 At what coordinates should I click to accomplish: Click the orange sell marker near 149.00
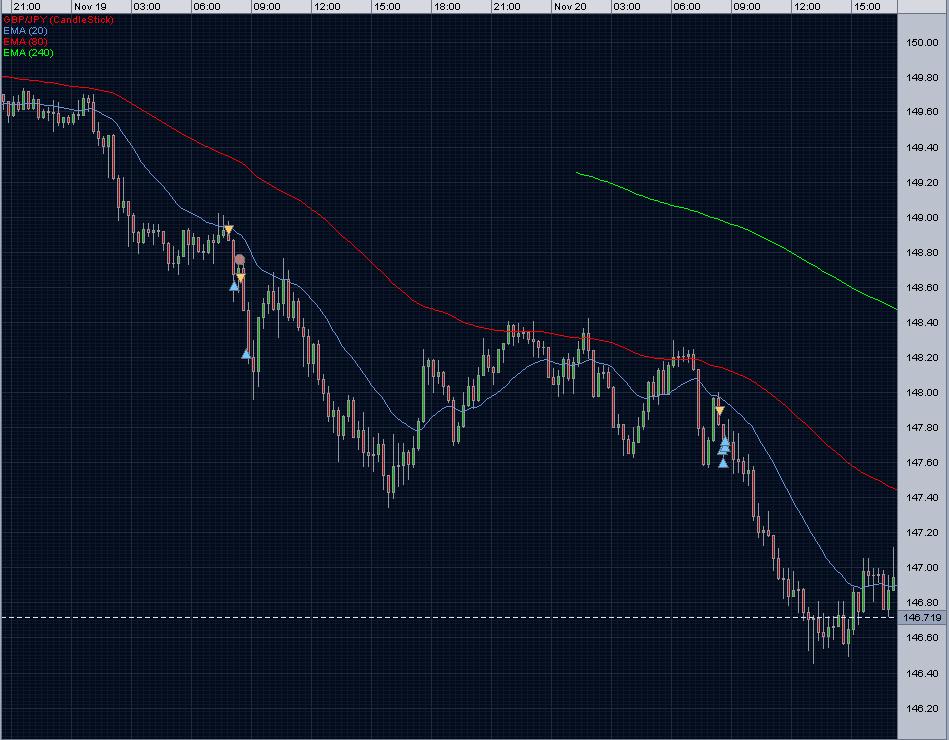pyautogui.click(x=228, y=230)
